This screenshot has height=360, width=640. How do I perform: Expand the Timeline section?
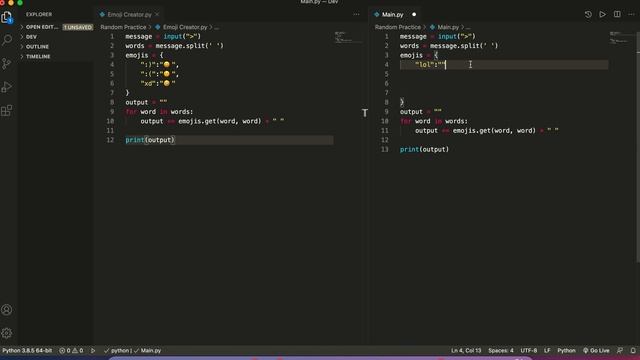(x=38, y=56)
